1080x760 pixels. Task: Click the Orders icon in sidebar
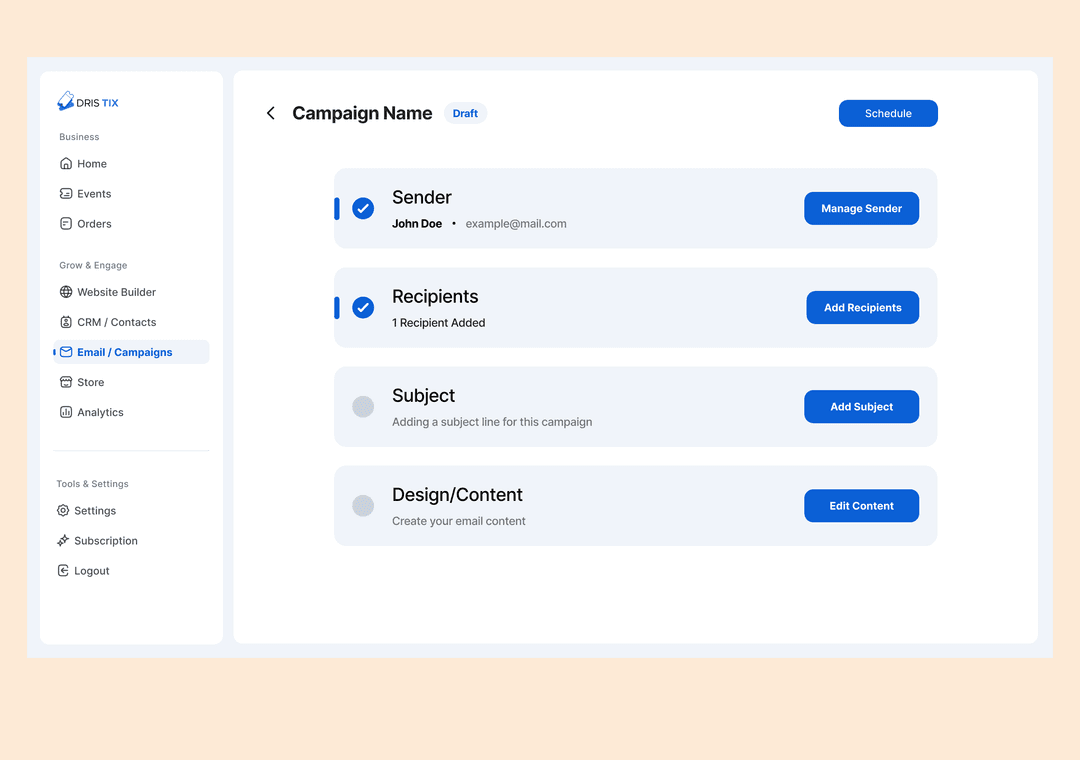point(66,223)
